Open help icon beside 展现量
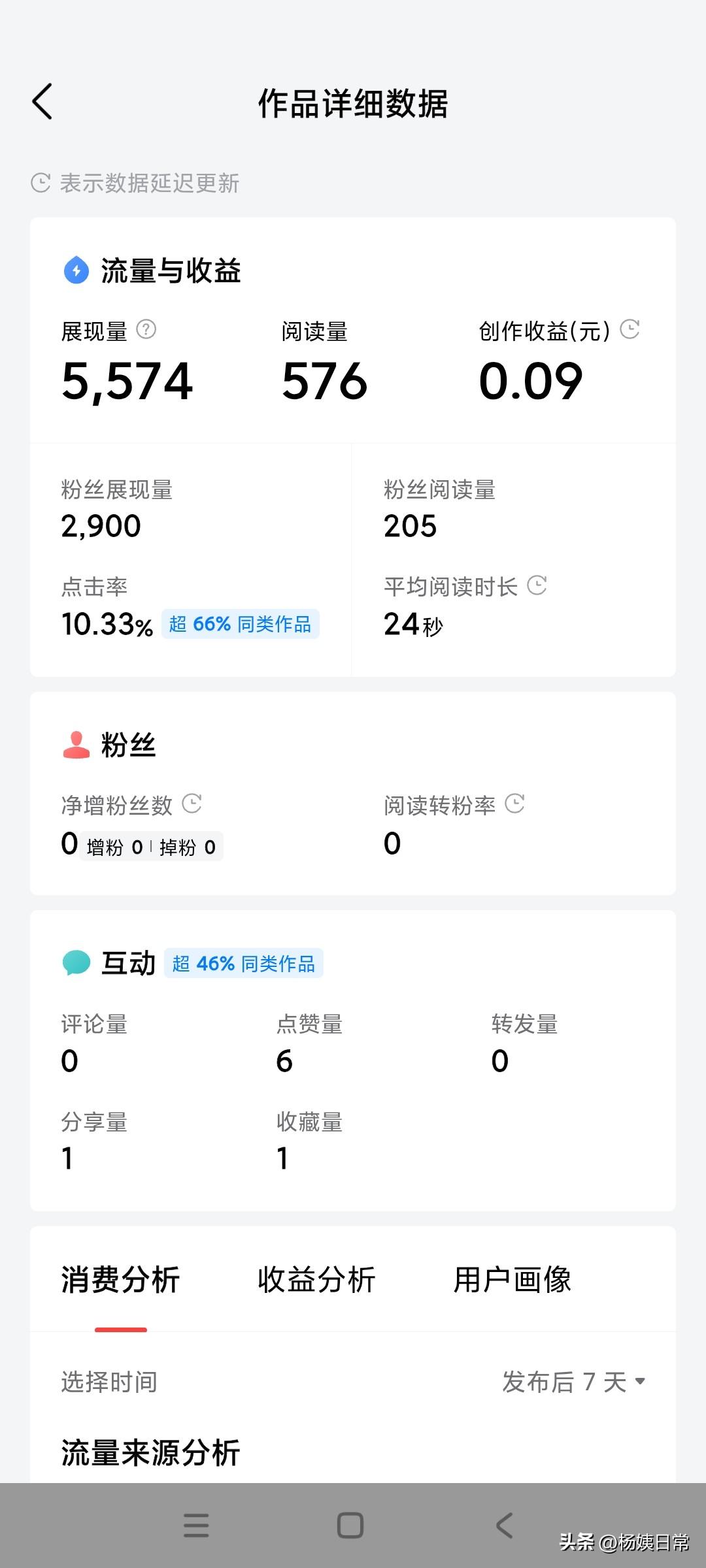This screenshot has width=706, height=1568. pos(146,329)
